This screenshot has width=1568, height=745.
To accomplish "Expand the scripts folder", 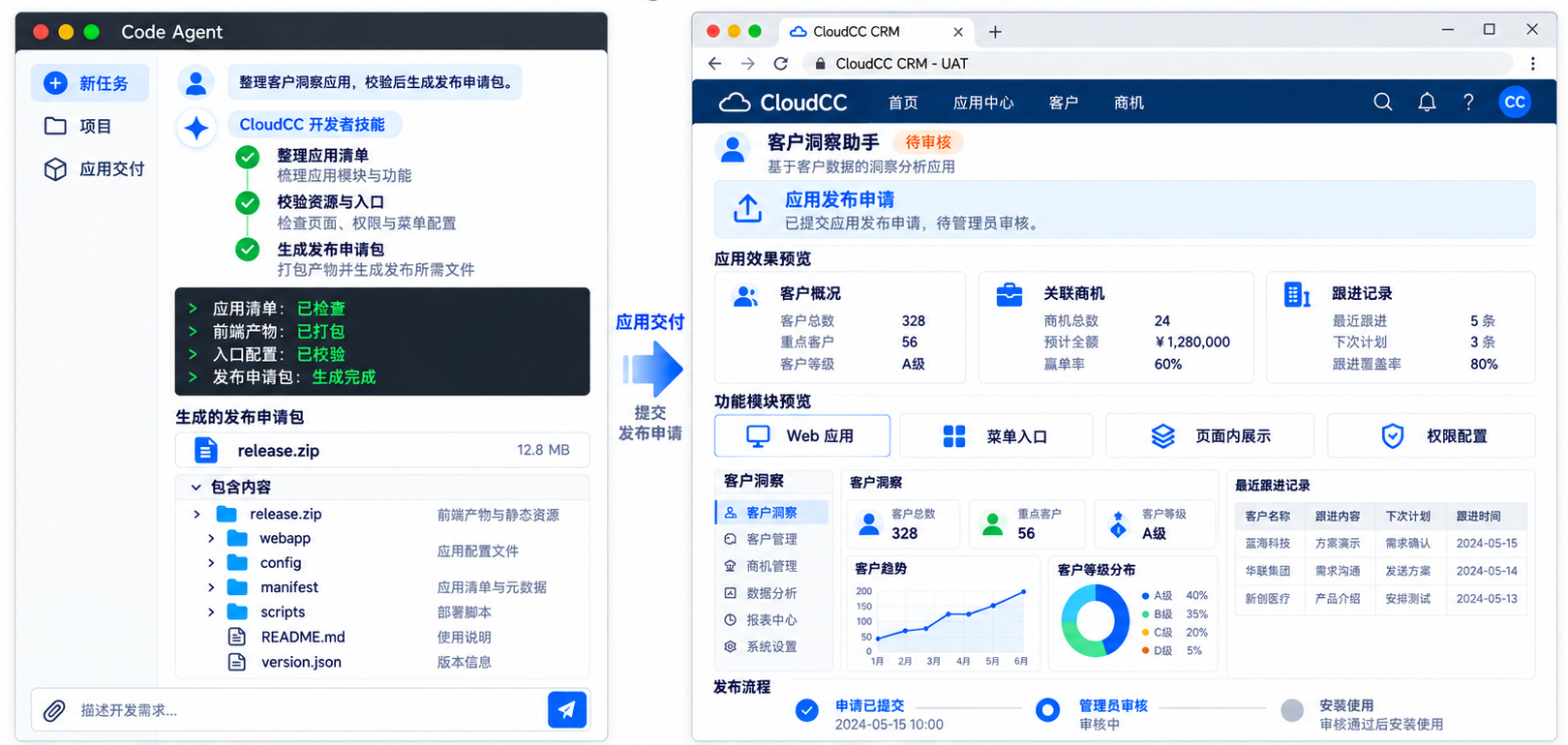I will point(211,611).
